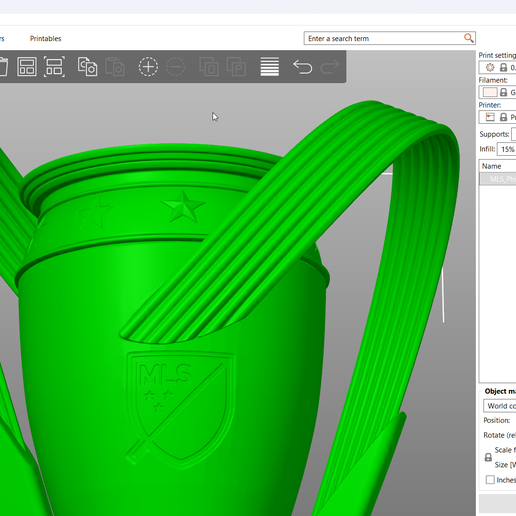516x516 pixels.
Task: Select the MLS object row in list
Action: pyautogui.click(x=498, y=179)
